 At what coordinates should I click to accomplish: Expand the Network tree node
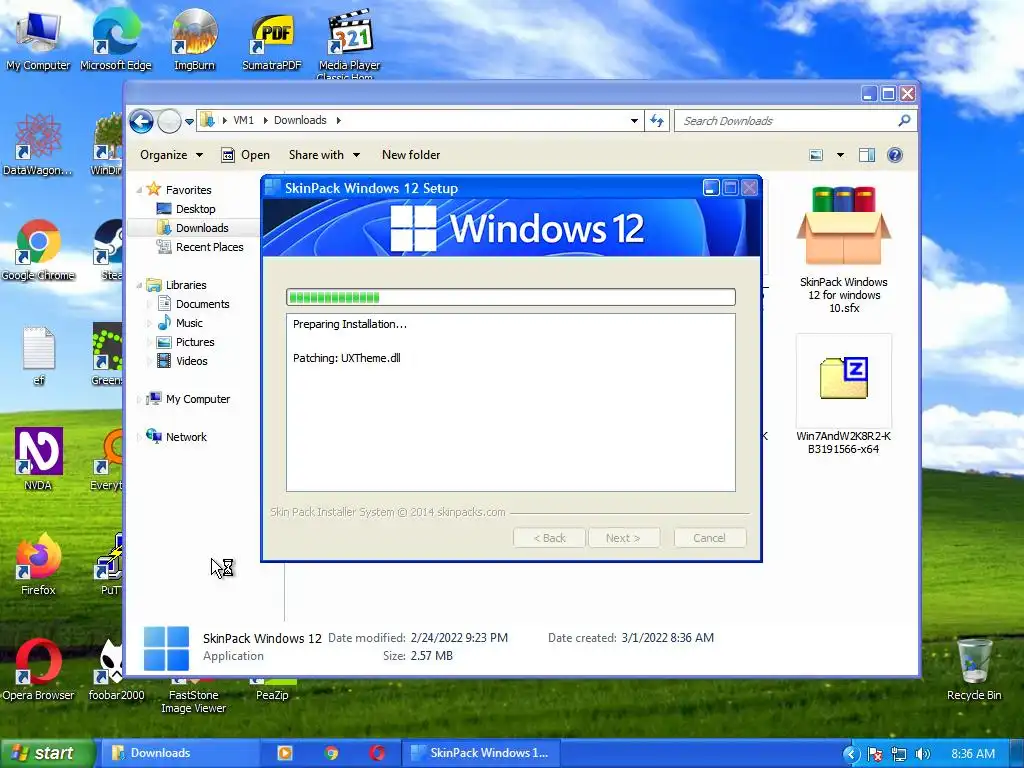(x=139, y=437)
